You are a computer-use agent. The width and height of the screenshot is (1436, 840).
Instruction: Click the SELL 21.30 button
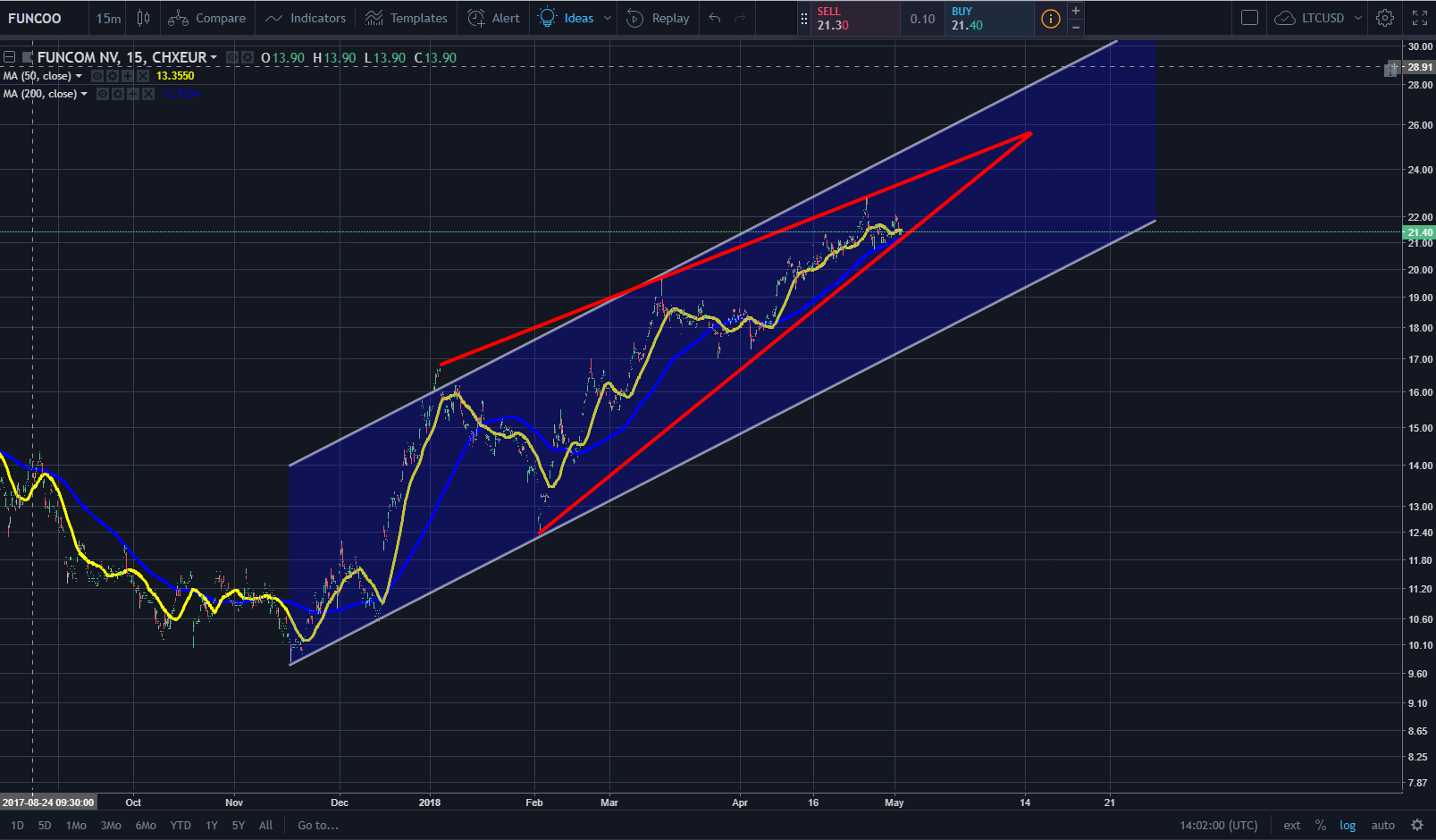click(x=855, y=19)
